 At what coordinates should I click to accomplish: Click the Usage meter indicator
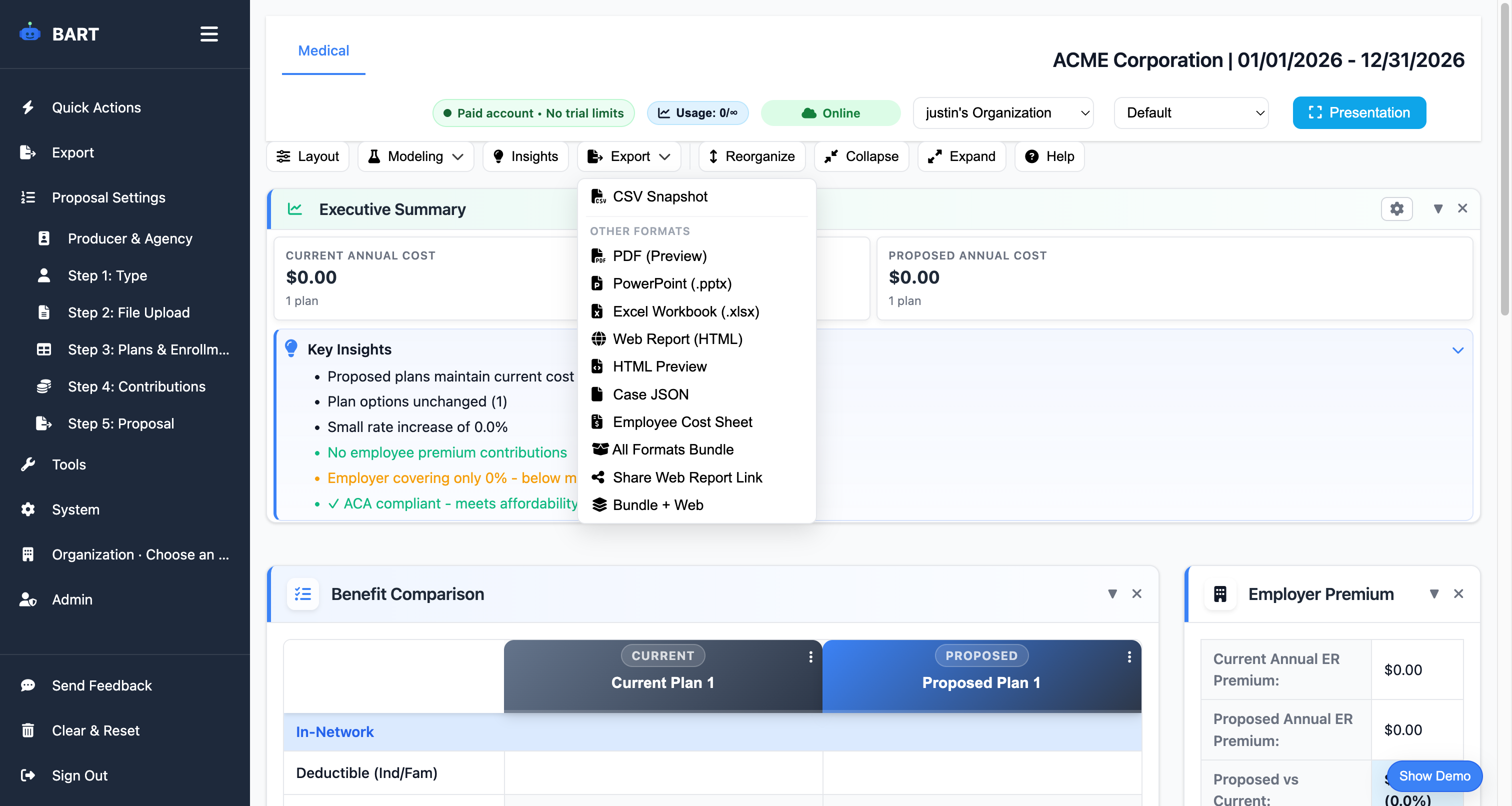pos(698,112)
